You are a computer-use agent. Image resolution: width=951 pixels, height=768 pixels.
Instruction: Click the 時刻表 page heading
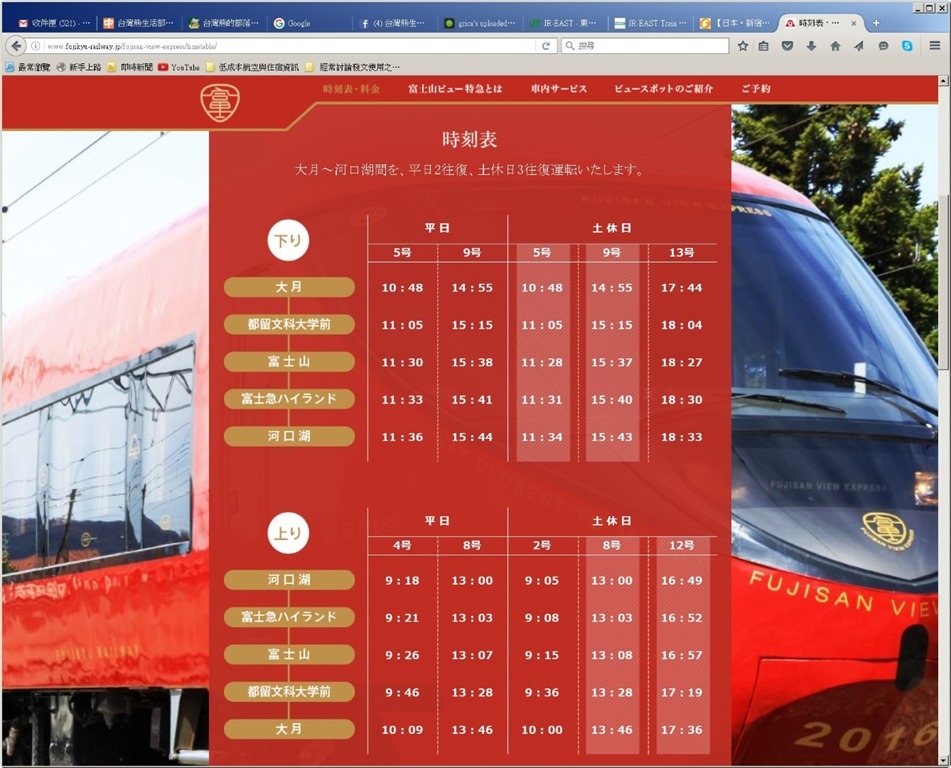[x=470, y=140]
